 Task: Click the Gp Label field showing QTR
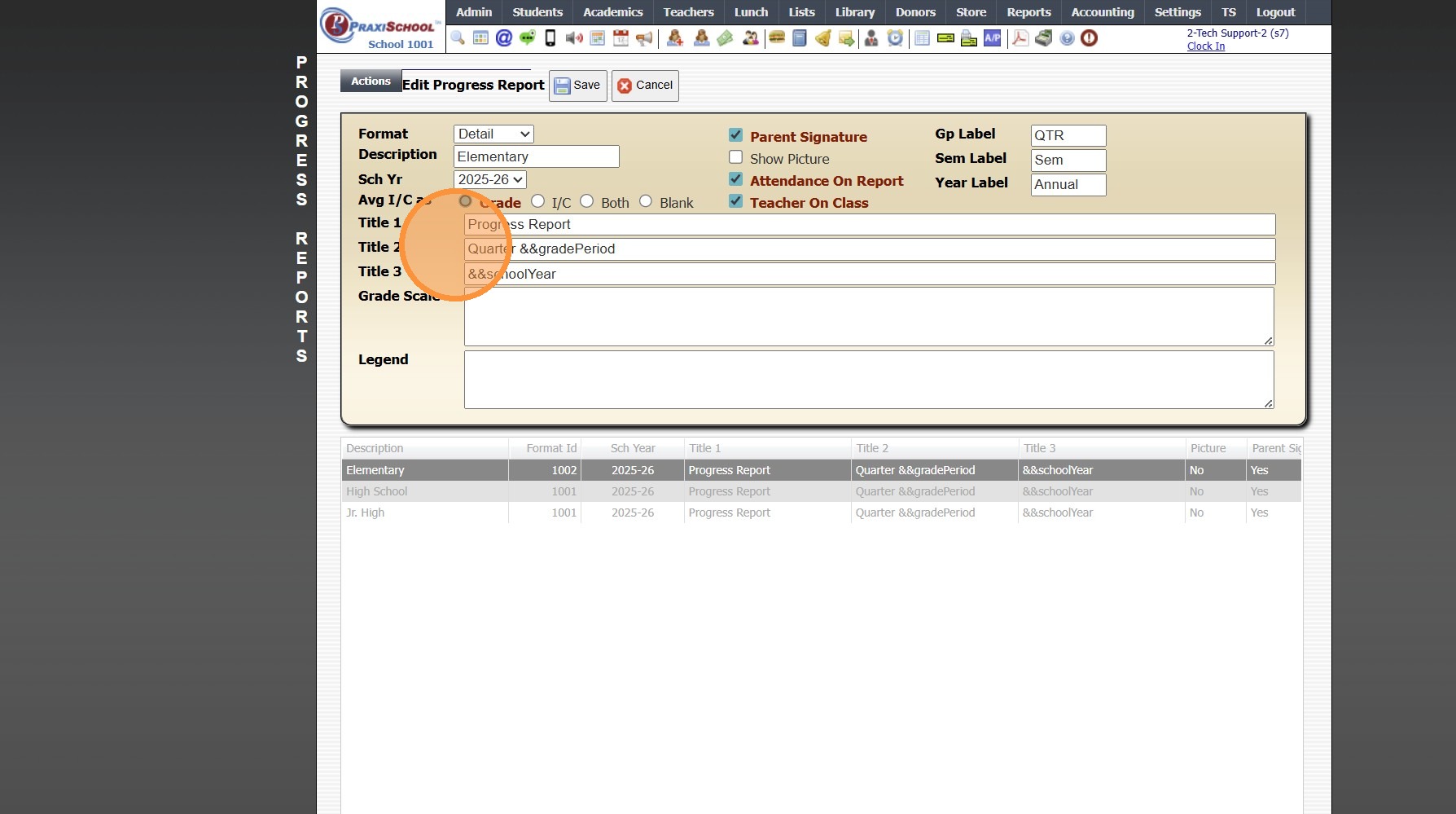1068,135
